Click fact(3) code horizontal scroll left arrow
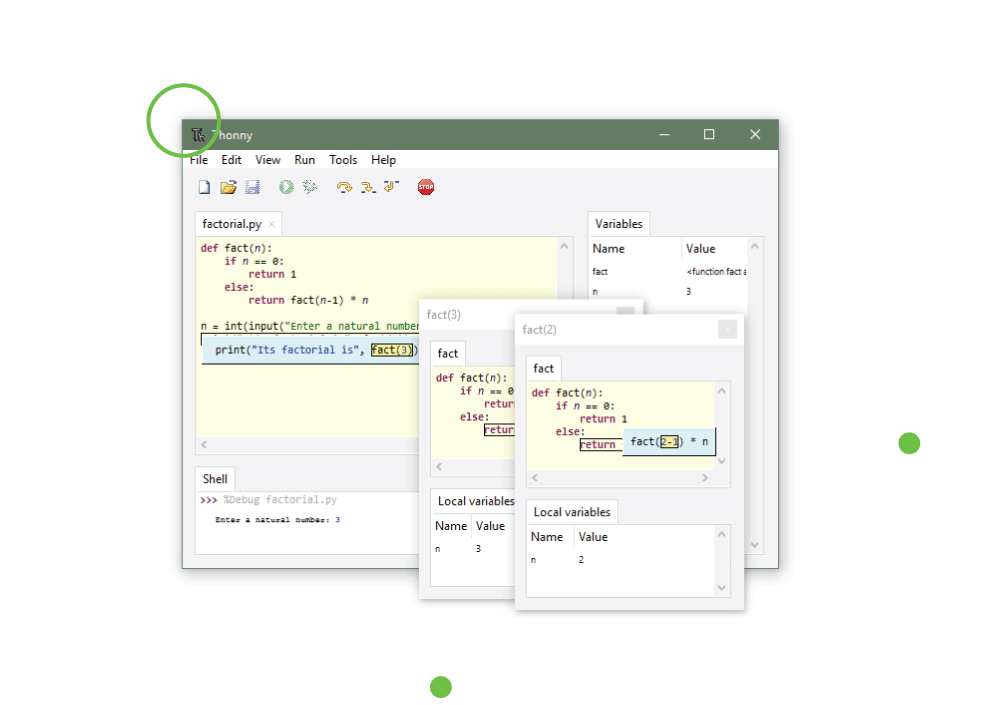The image size is (989, 705). [x=439, y=467]
